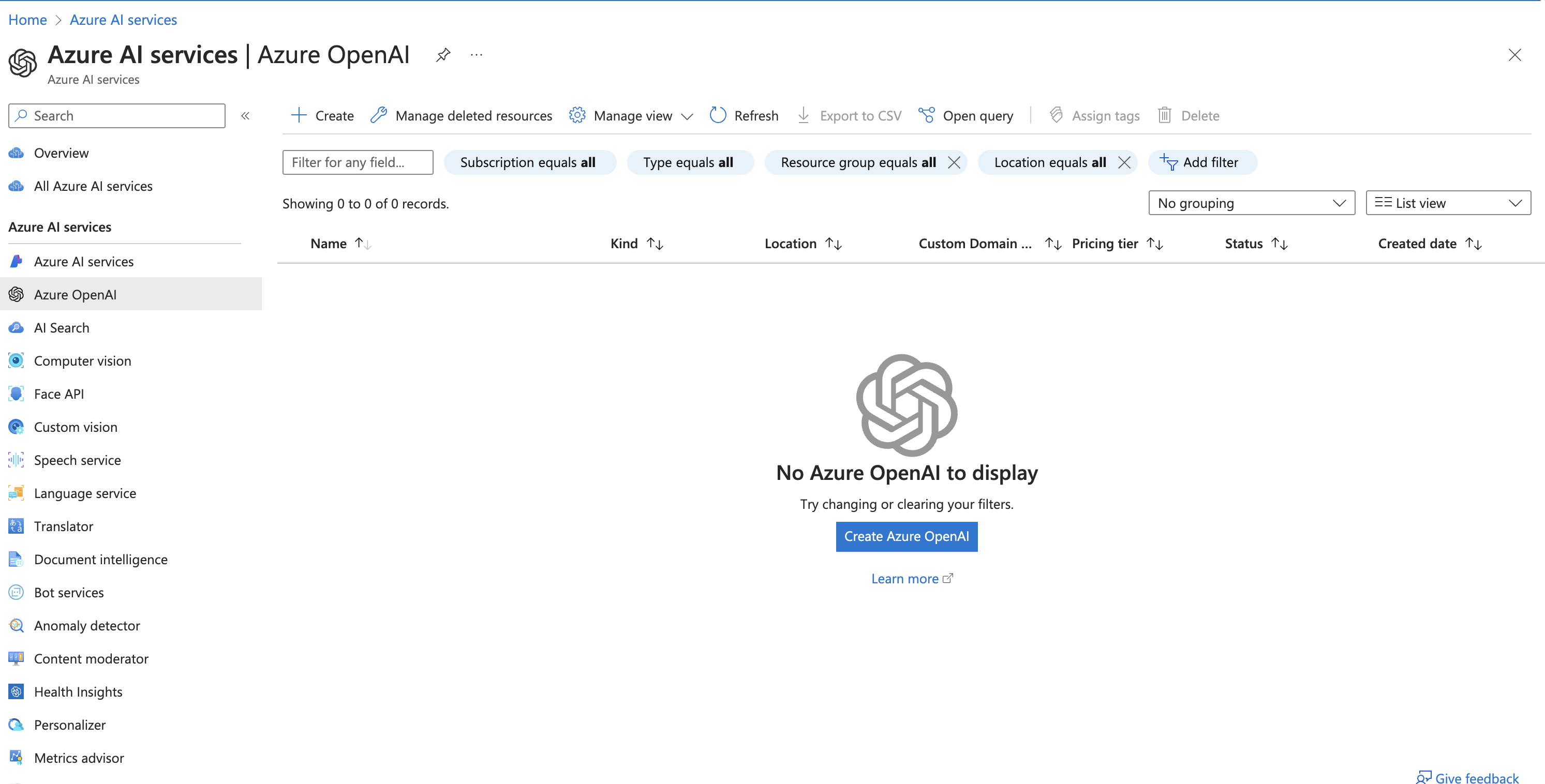
Task: Click the Face API sidebar icon
Action: 17,393
